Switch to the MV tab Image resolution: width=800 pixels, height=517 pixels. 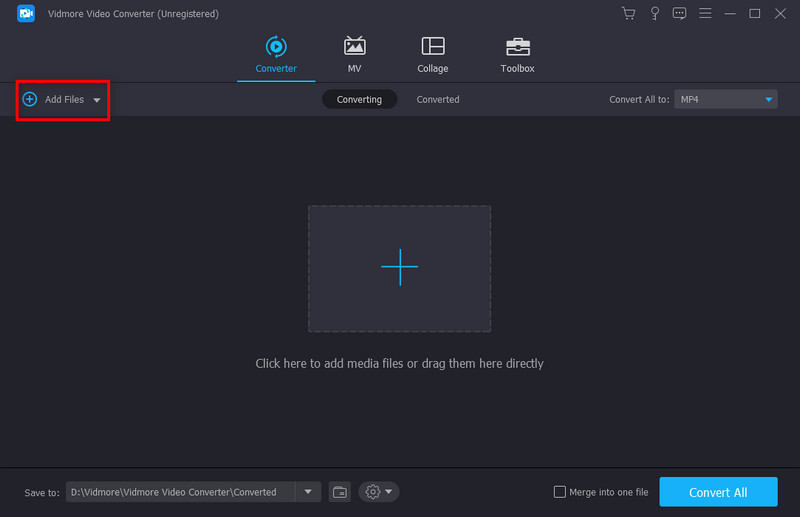coord(354,54)
